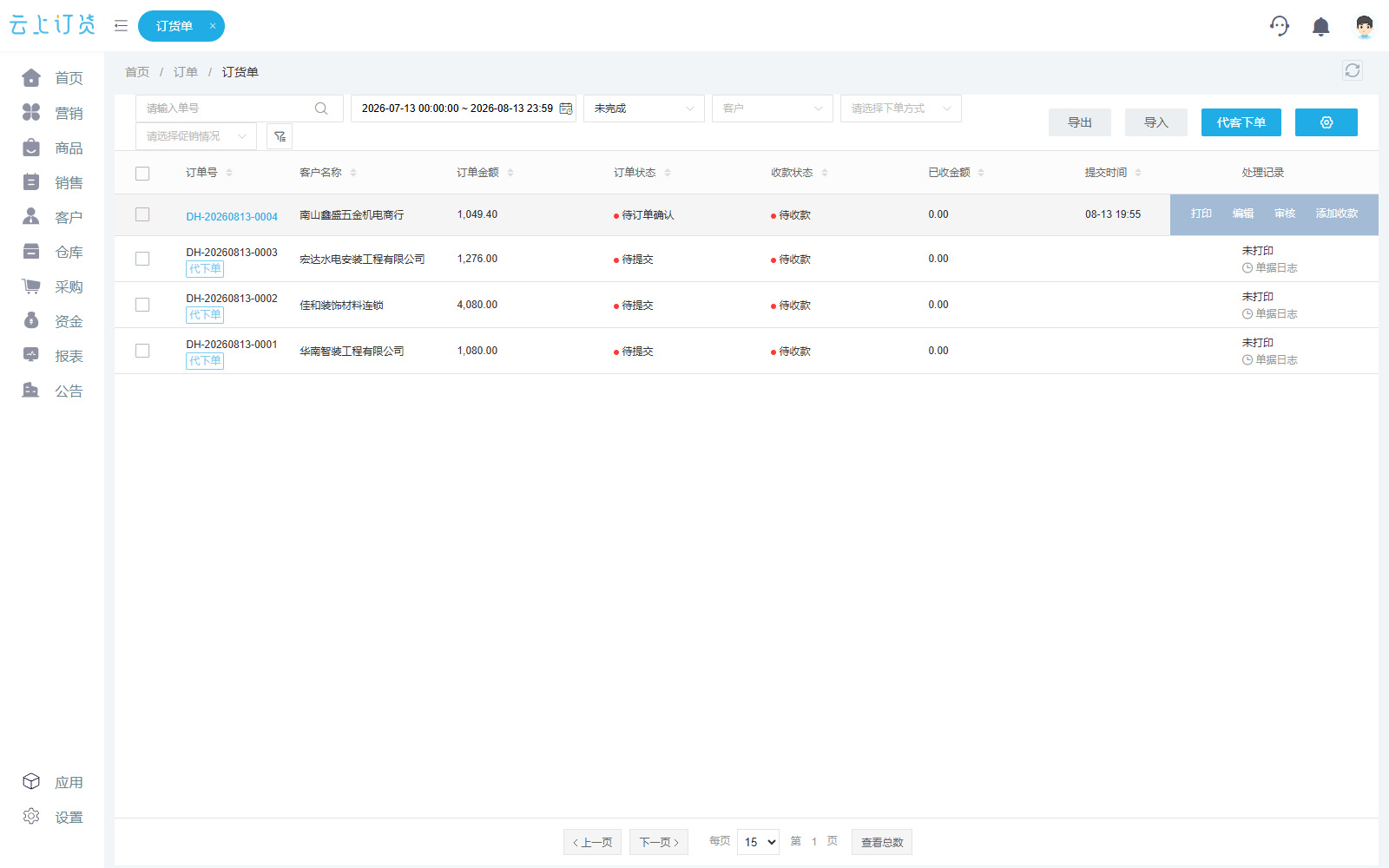Go to 首页 in sidebar
This screenshot has height=868, width=1389.
tap(53, 78)
